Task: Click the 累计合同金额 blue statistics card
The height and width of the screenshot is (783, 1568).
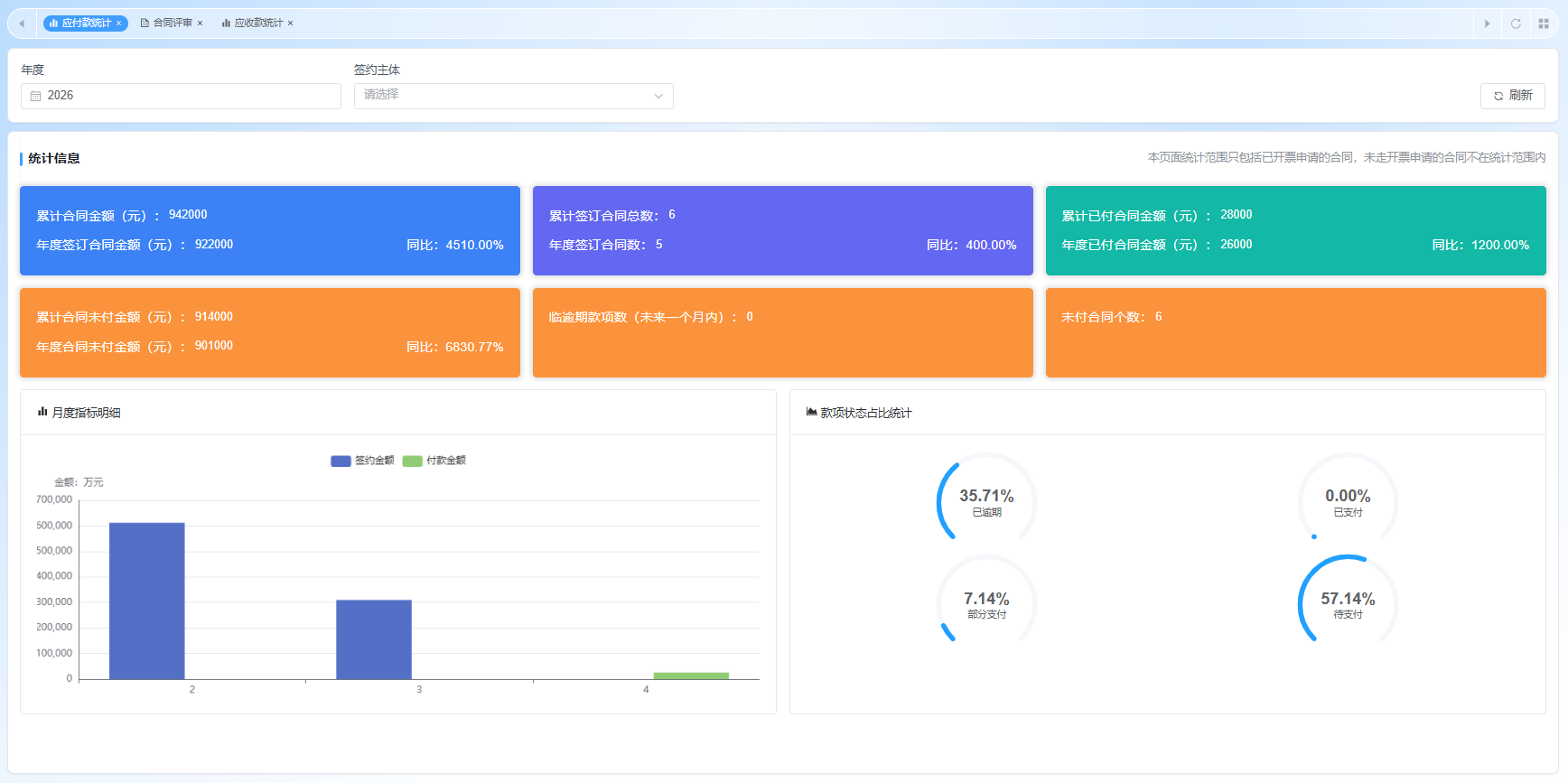Action: 270,230
